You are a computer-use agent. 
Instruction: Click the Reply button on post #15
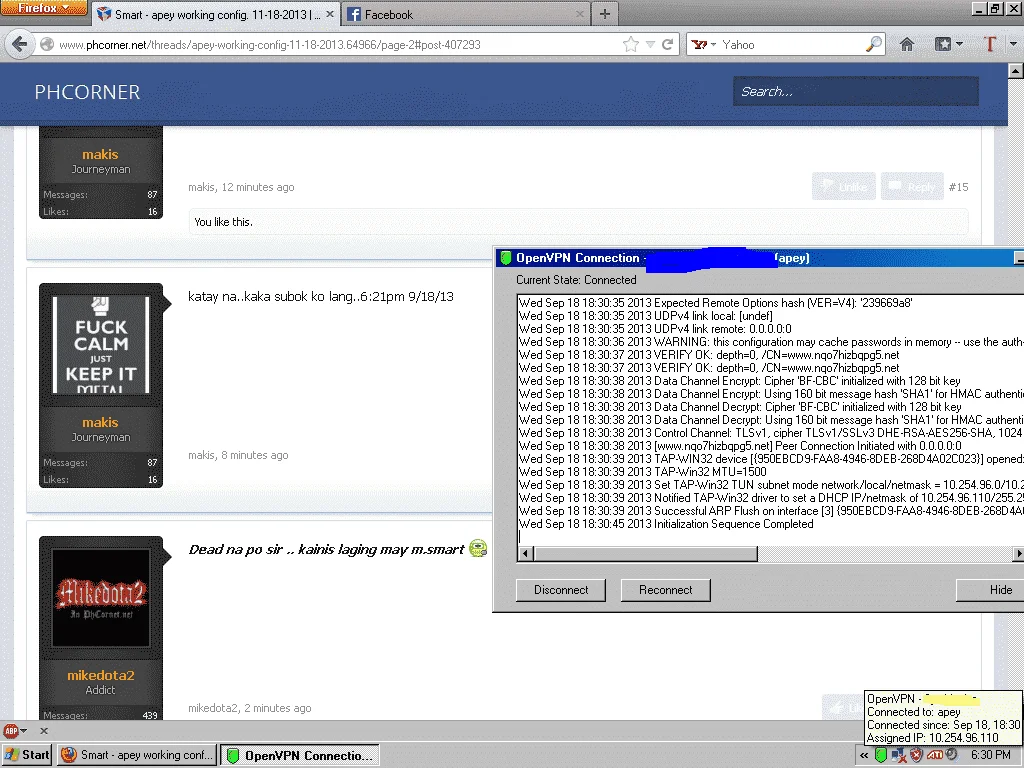click(x=912, y=187)
